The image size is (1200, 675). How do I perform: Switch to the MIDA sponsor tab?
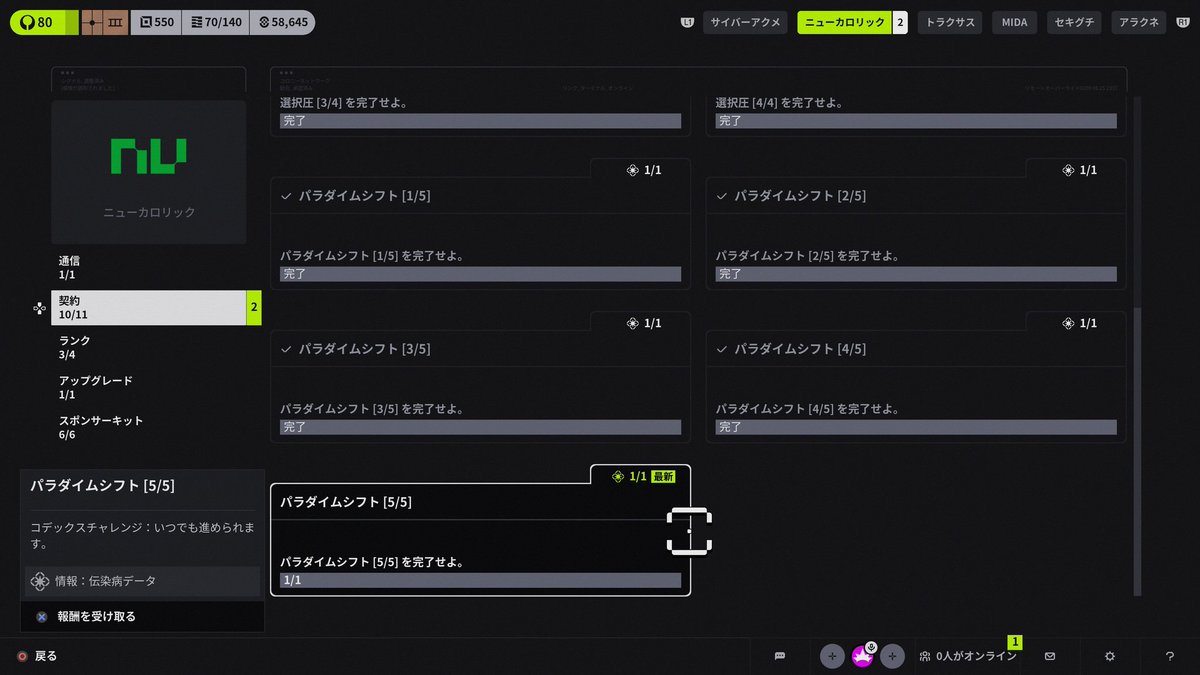[1014, 21]
